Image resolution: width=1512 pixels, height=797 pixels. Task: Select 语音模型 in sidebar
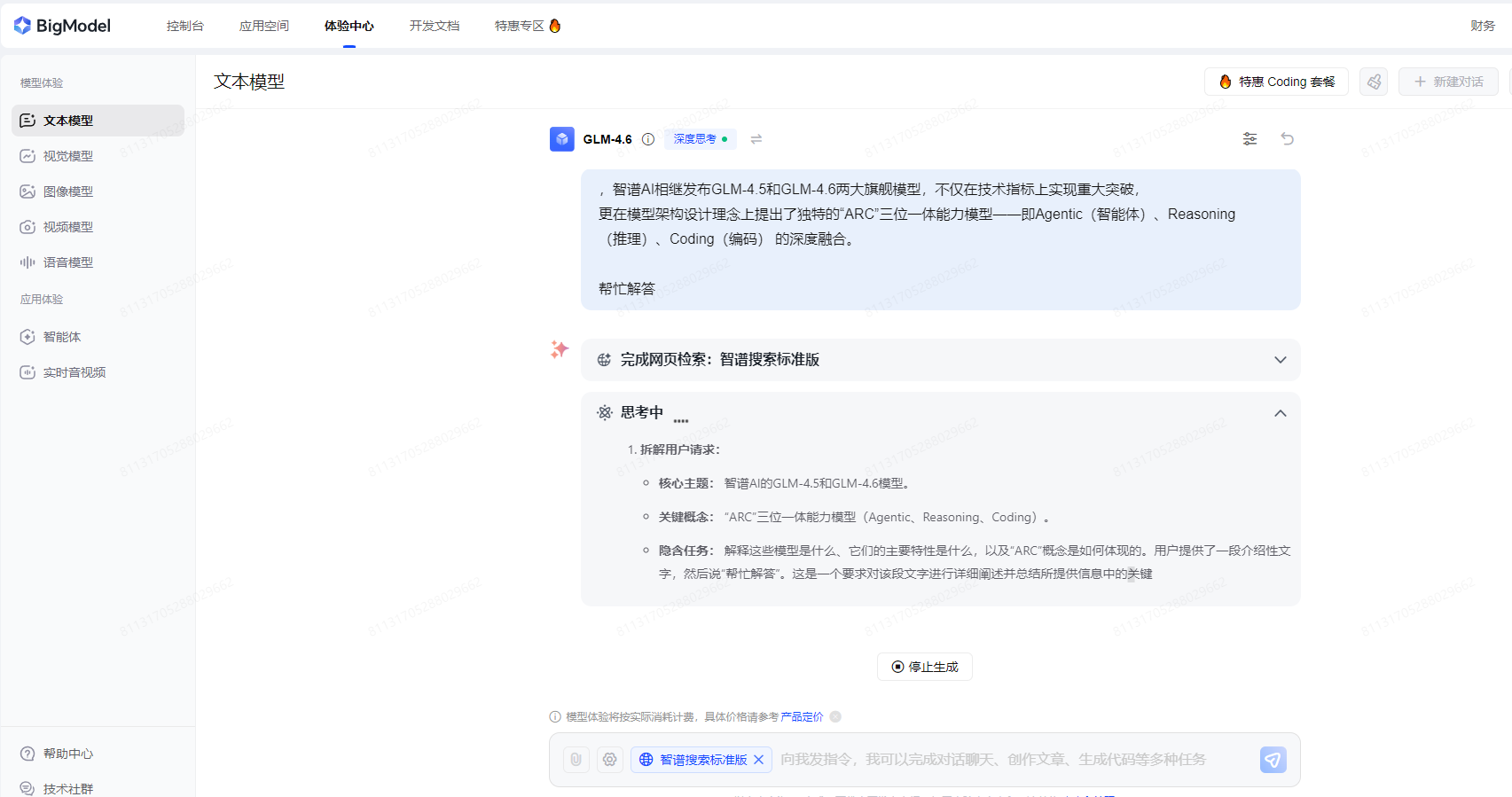click(x=98, y=262)
